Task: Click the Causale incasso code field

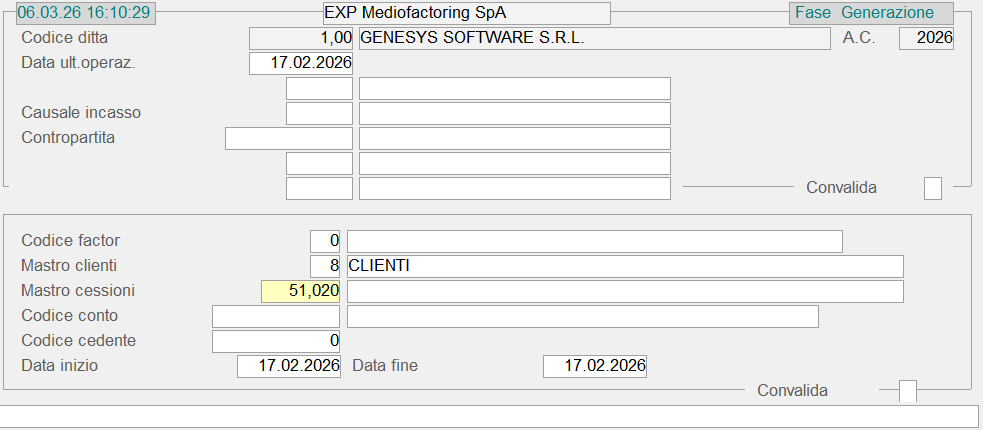Action: coord(319,114)
